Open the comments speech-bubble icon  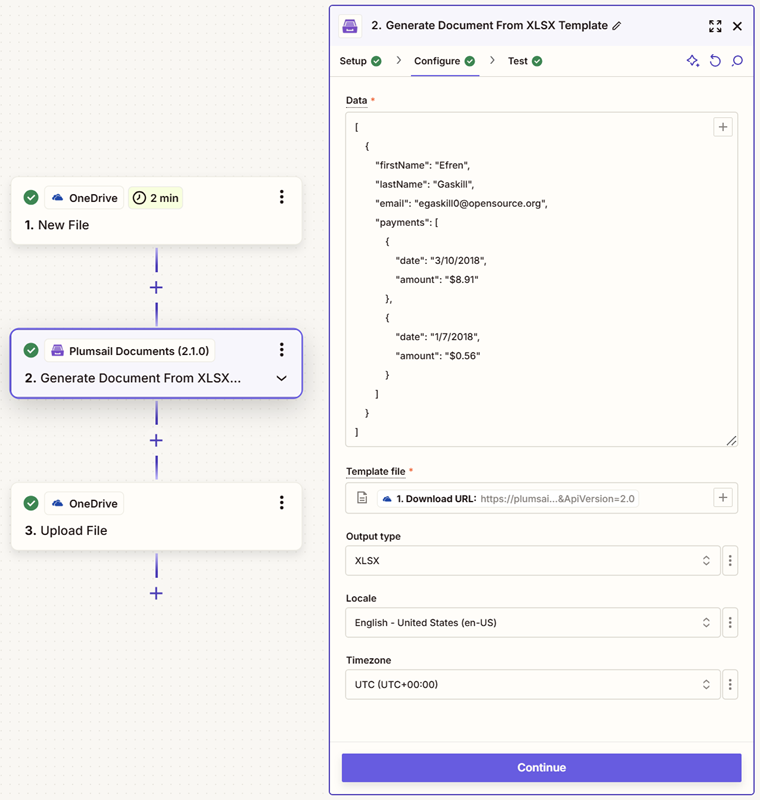coord(737,61)
